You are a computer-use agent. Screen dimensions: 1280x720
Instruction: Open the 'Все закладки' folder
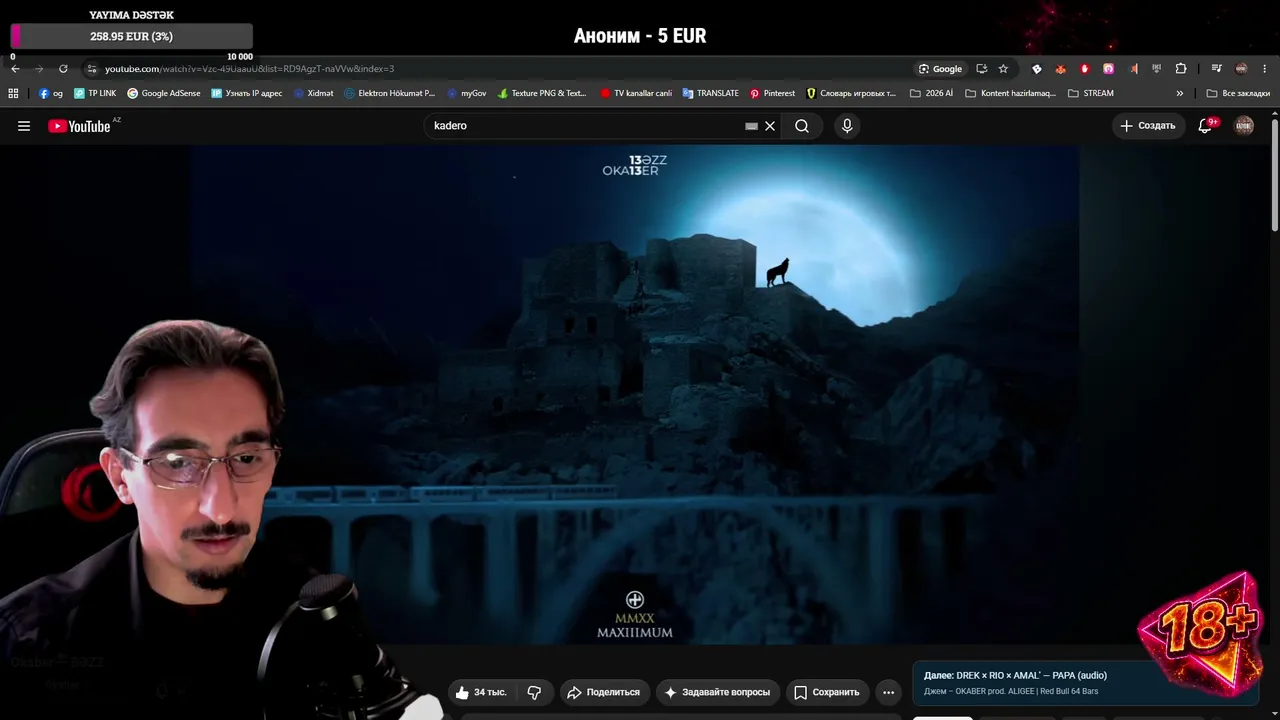tap(1238, 93)
